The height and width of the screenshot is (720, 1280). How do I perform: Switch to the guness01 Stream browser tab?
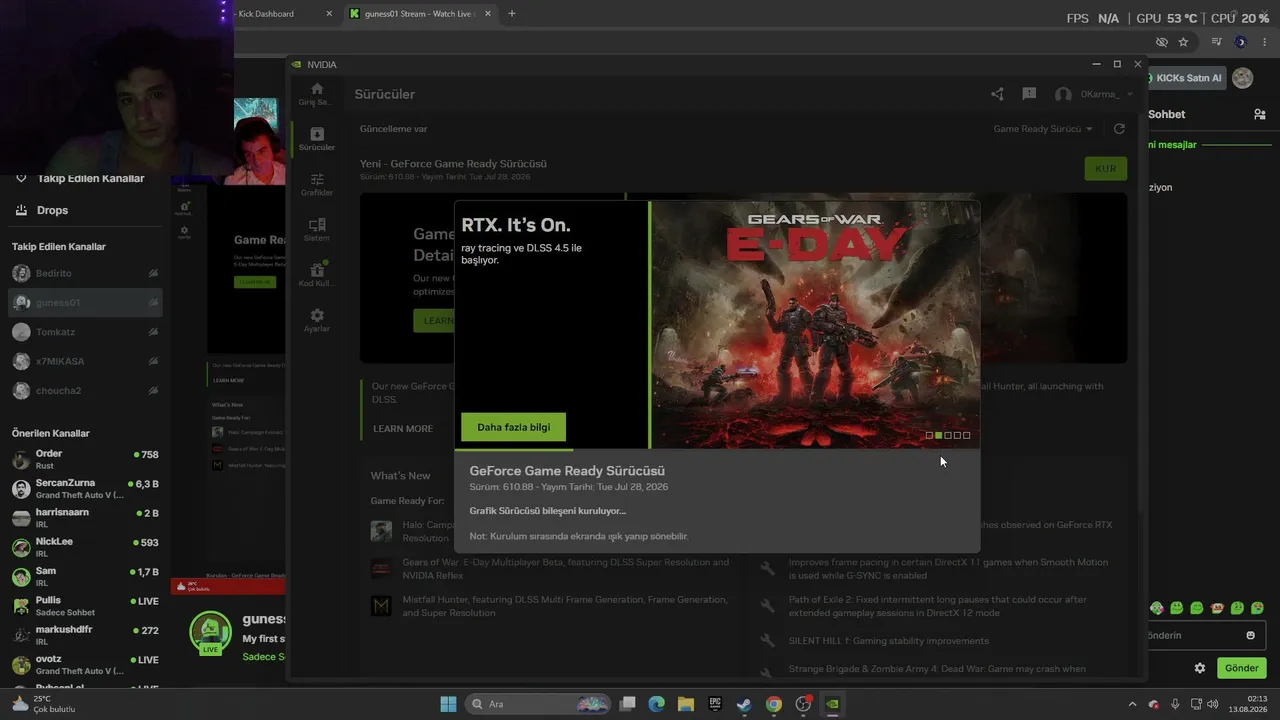click(420, 14)
